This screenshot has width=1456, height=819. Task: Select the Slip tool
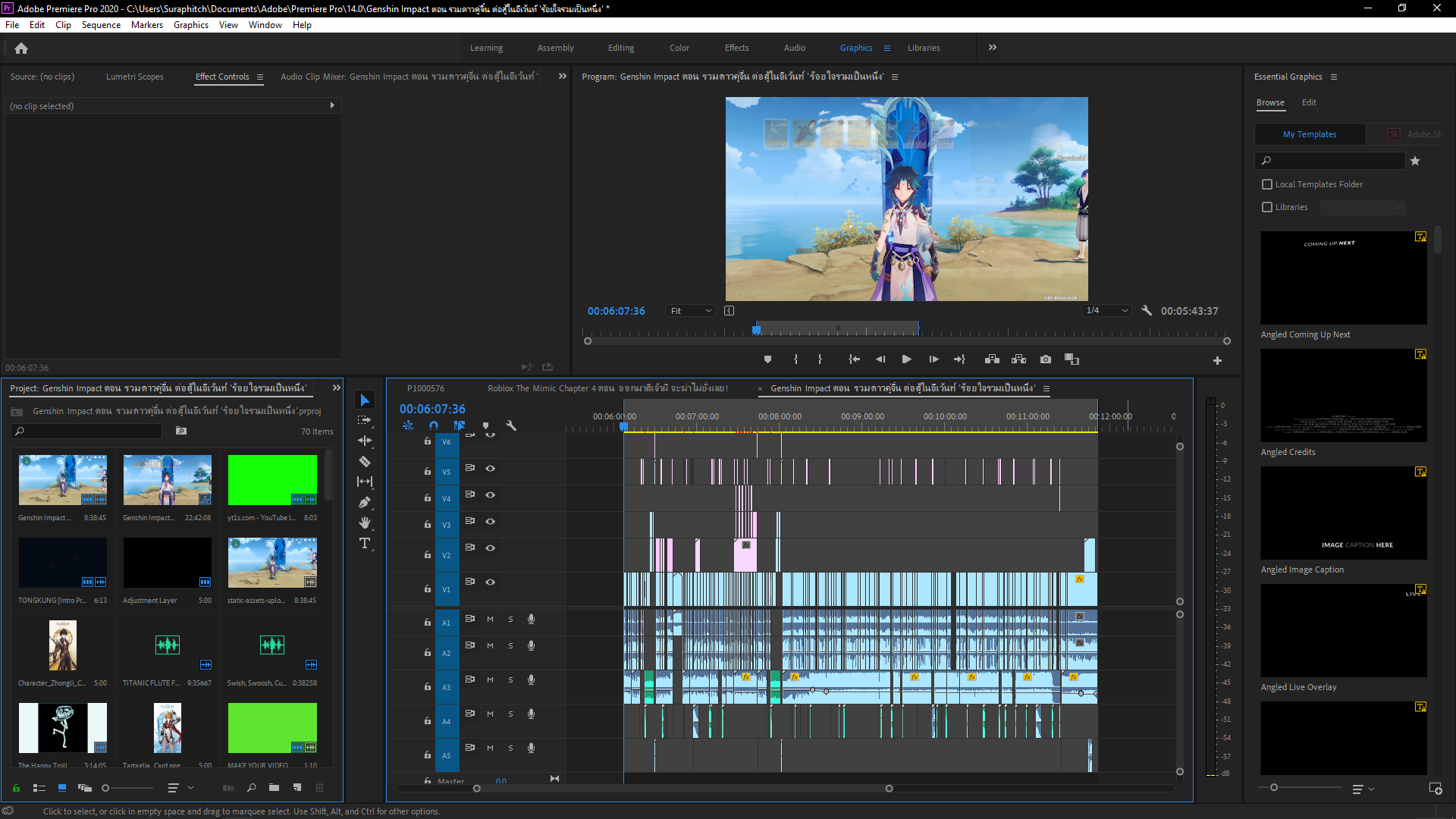coord(365,482)
